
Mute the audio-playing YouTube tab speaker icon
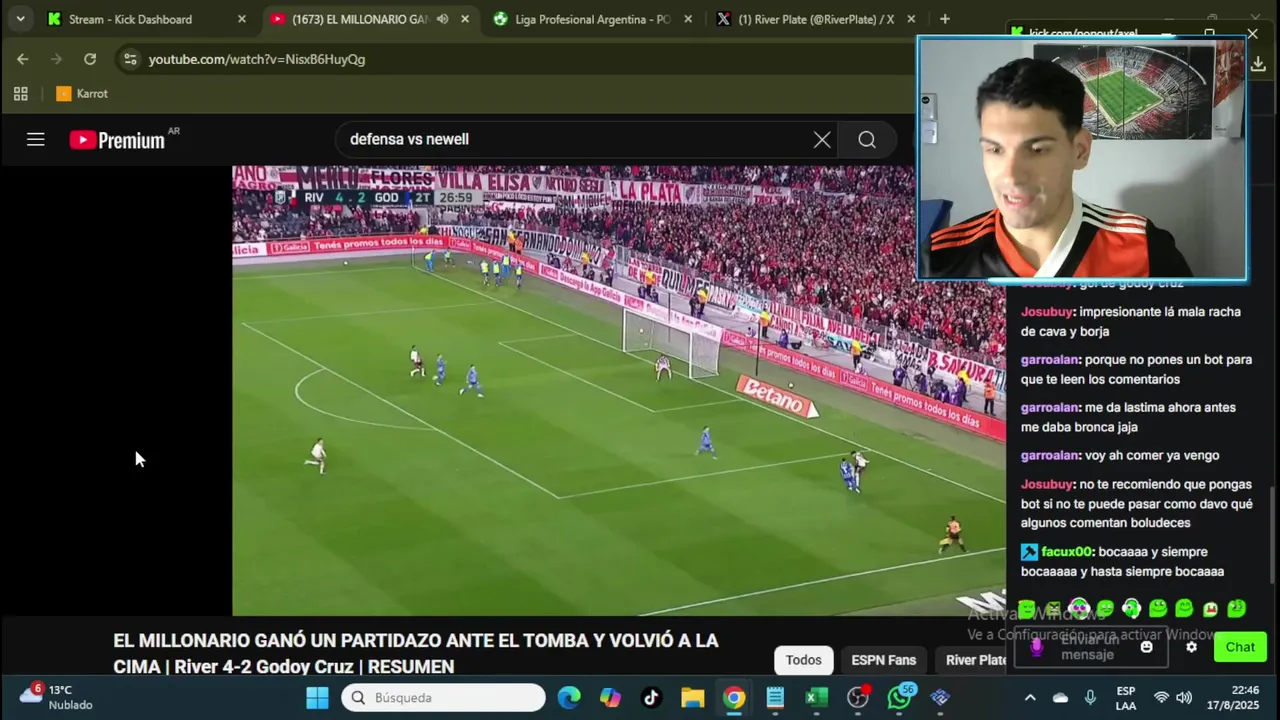[442, 19]
